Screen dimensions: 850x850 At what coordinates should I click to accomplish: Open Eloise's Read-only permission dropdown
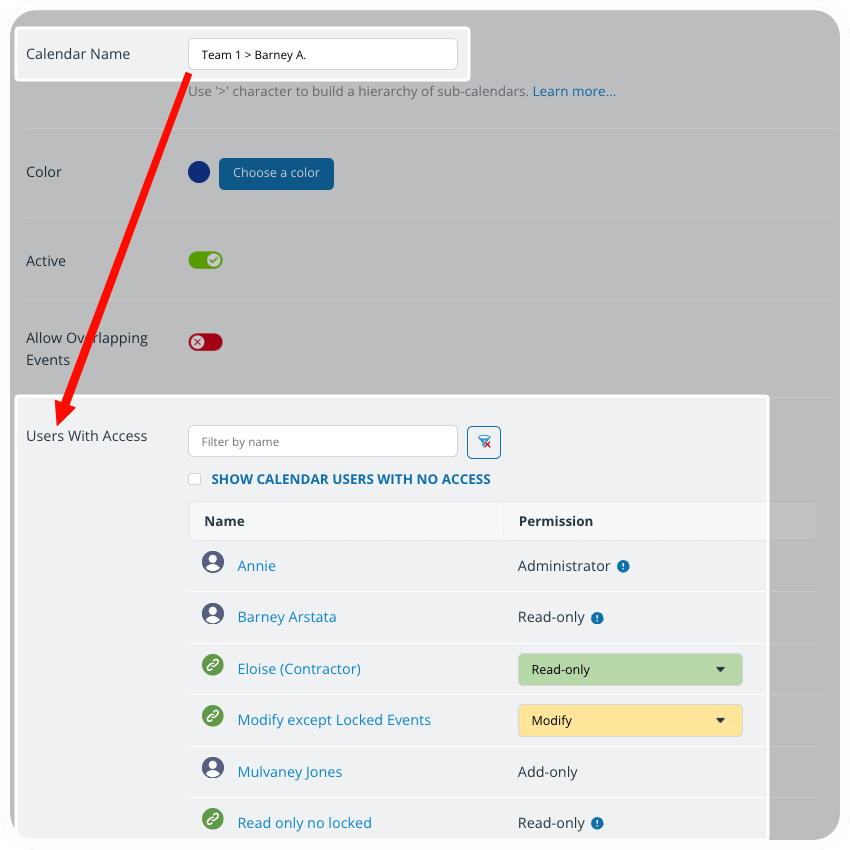(x=630, y=670)
